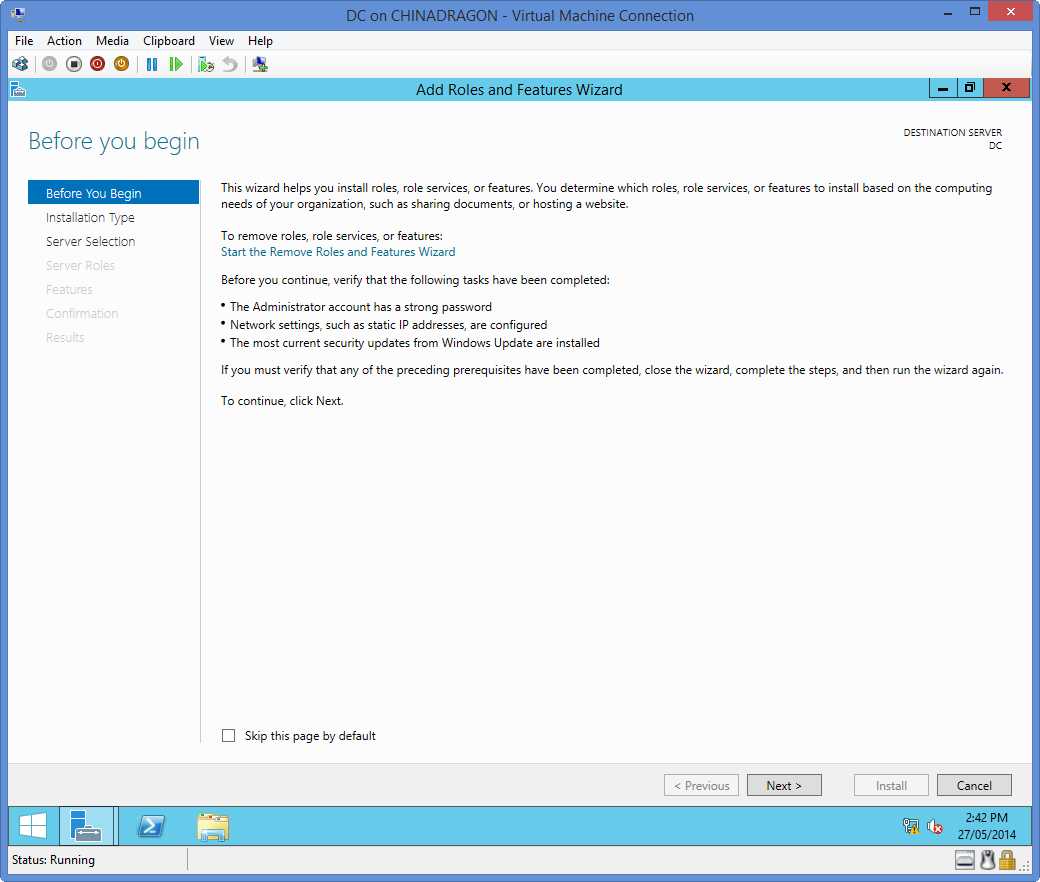Open File Explorer from the guest taskbar

pos(213,826)
